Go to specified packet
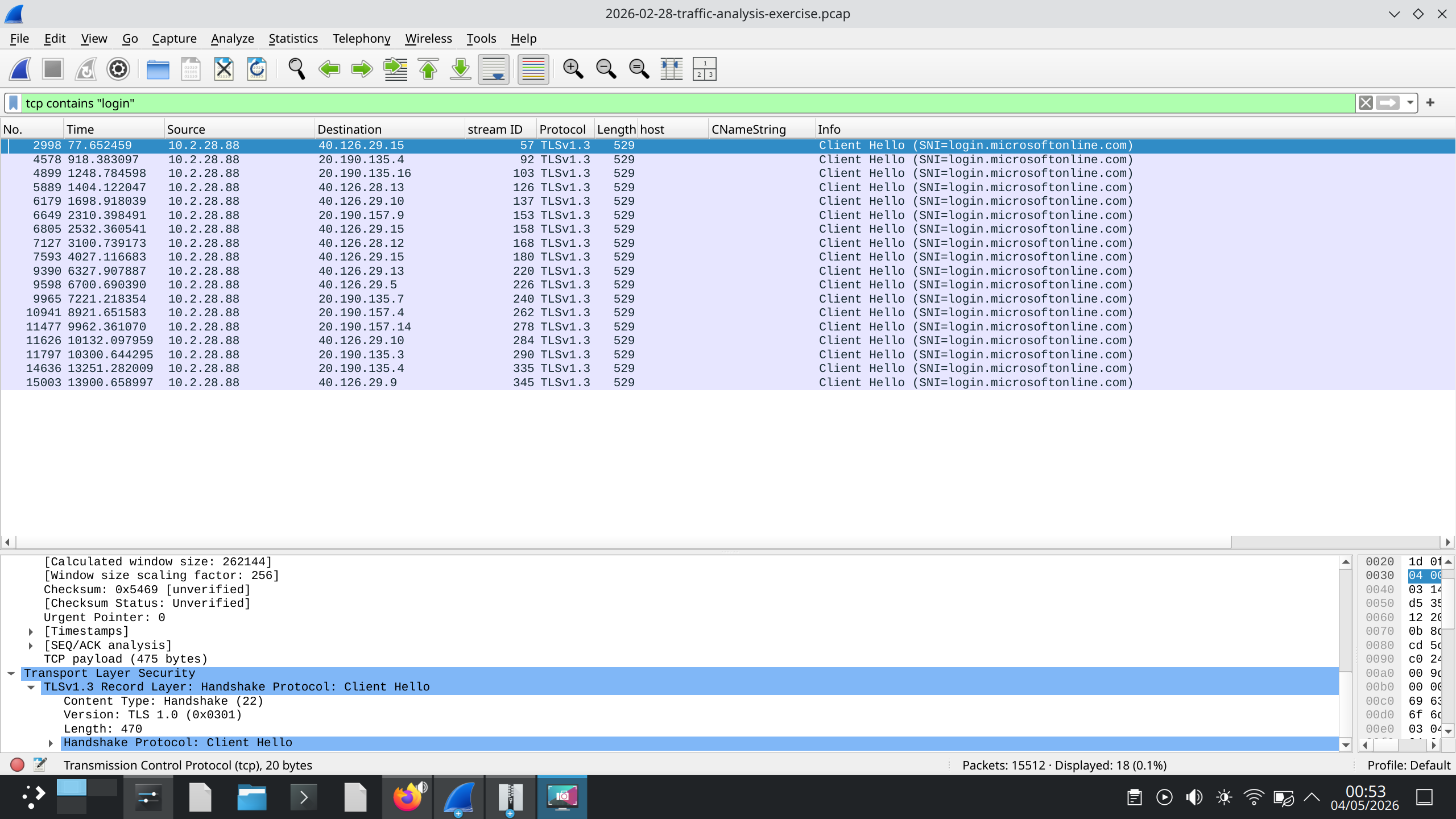 395,69
